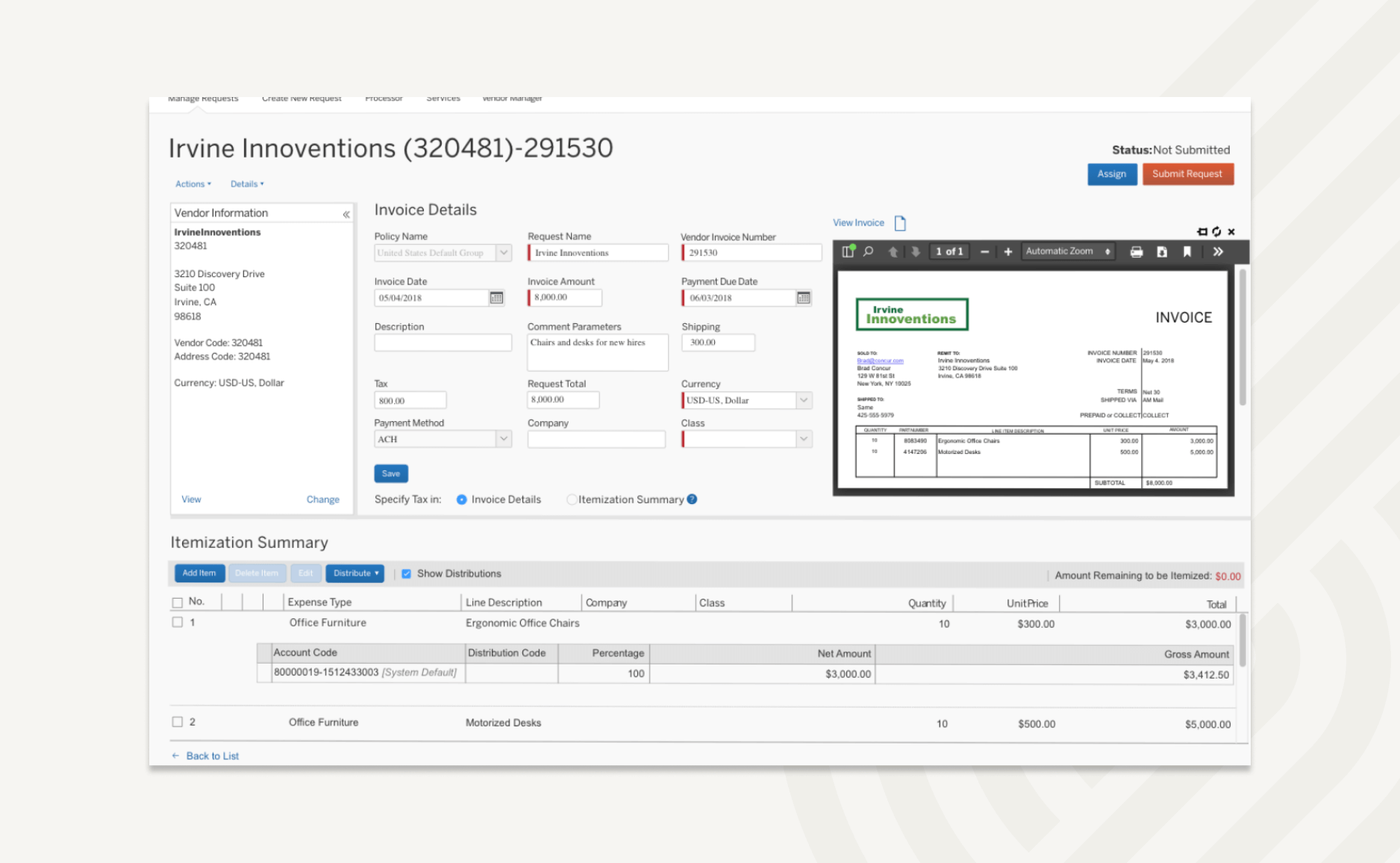Click the Company input field in Invoice Details
Image resolution: width=1400 pixels, height=863 pixels.
(596, 439)
